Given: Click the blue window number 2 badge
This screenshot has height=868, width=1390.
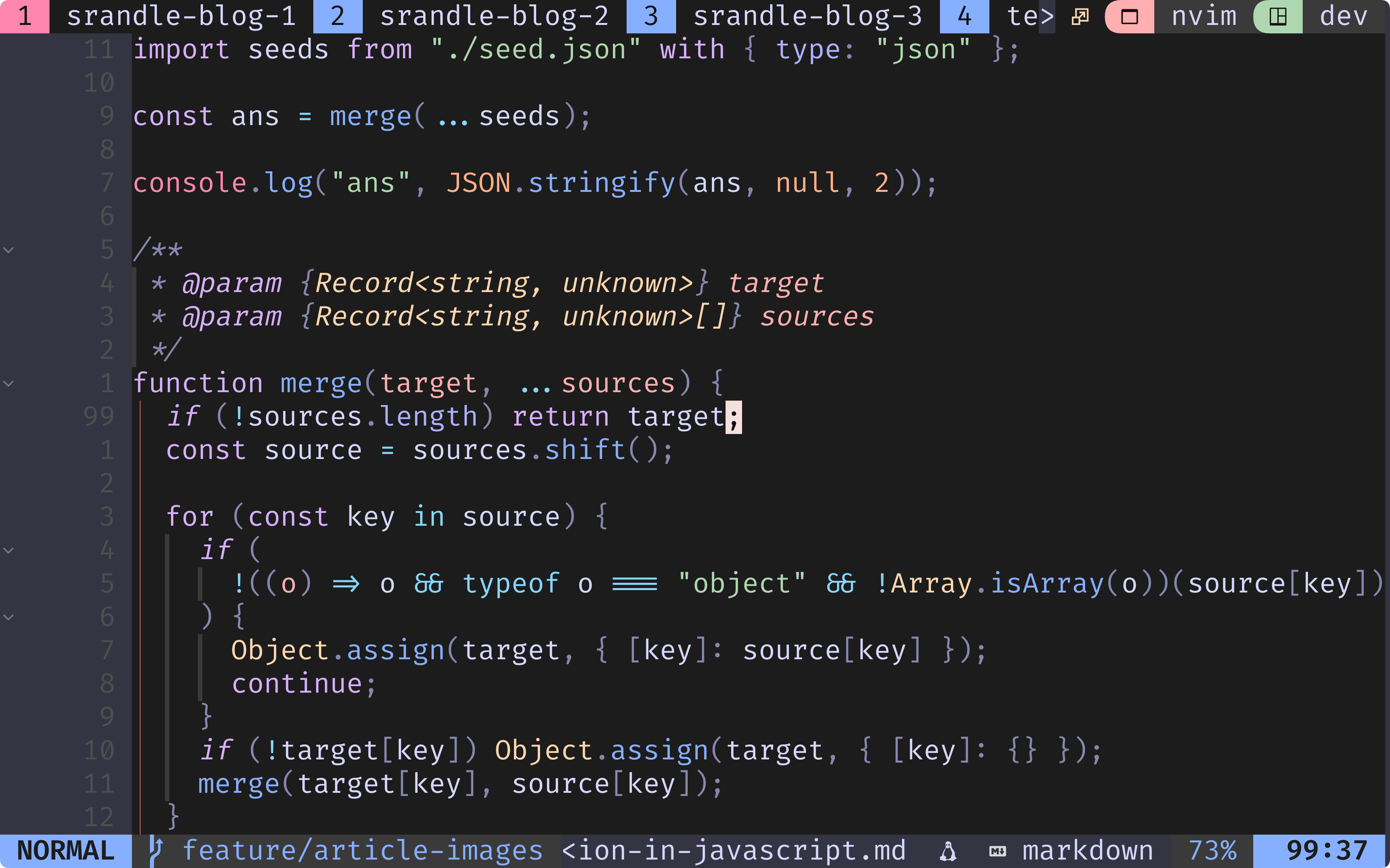Looking at the screenshot, I should [338, 16].
